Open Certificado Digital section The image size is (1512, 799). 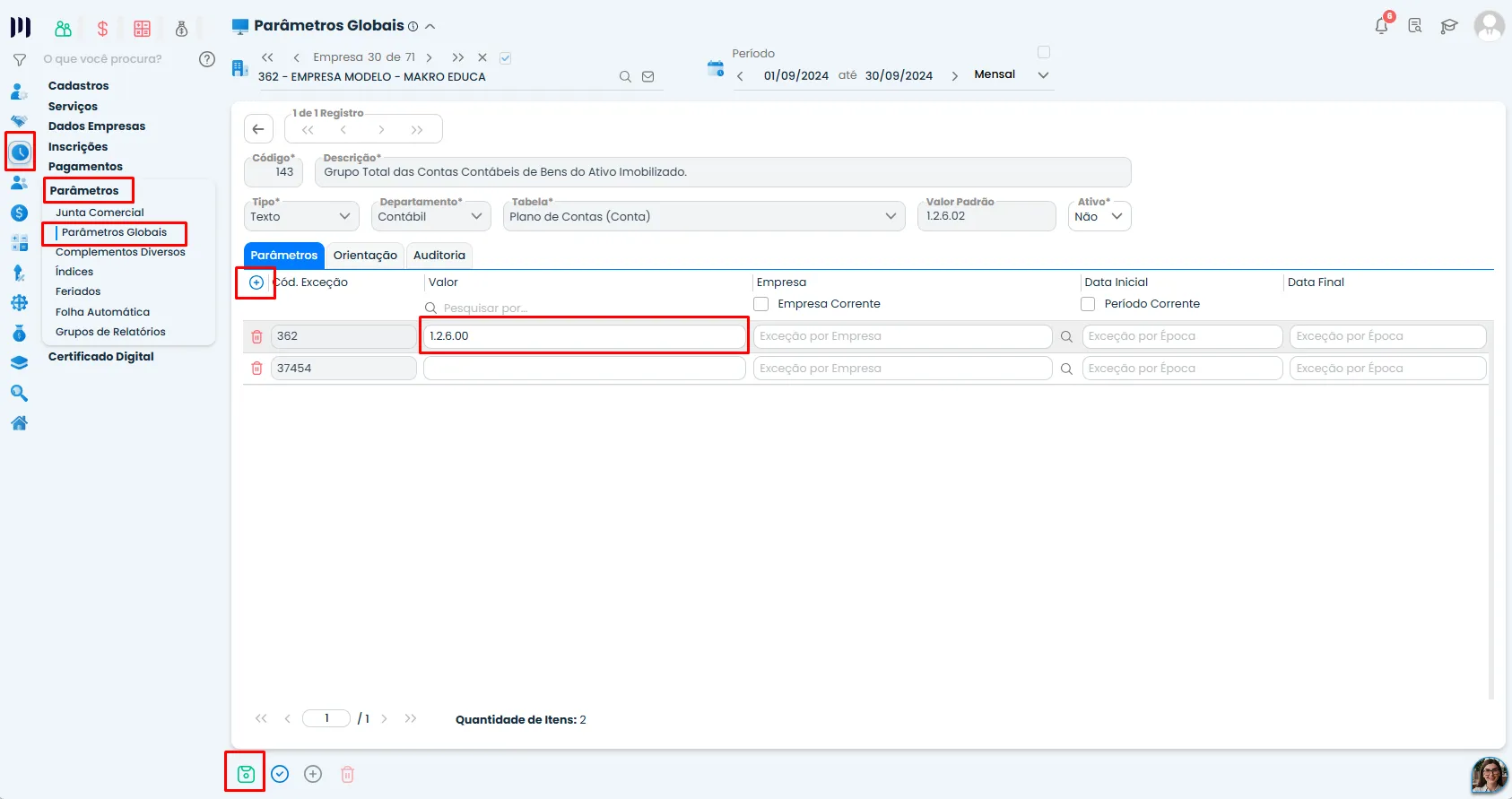101,357
